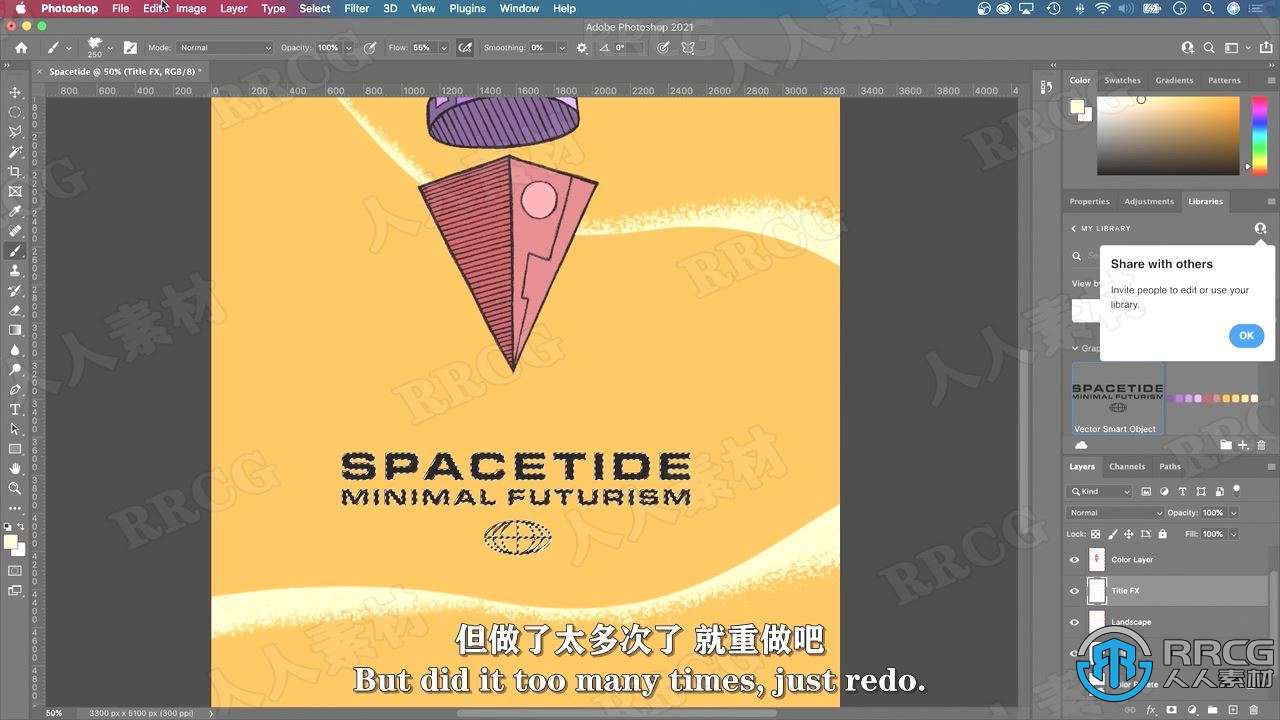Image resolution: width=1280 pixels, height=720 pixels.
Task: Select the Hand tool
Action: pyautogui.click(x=15, y=468)
